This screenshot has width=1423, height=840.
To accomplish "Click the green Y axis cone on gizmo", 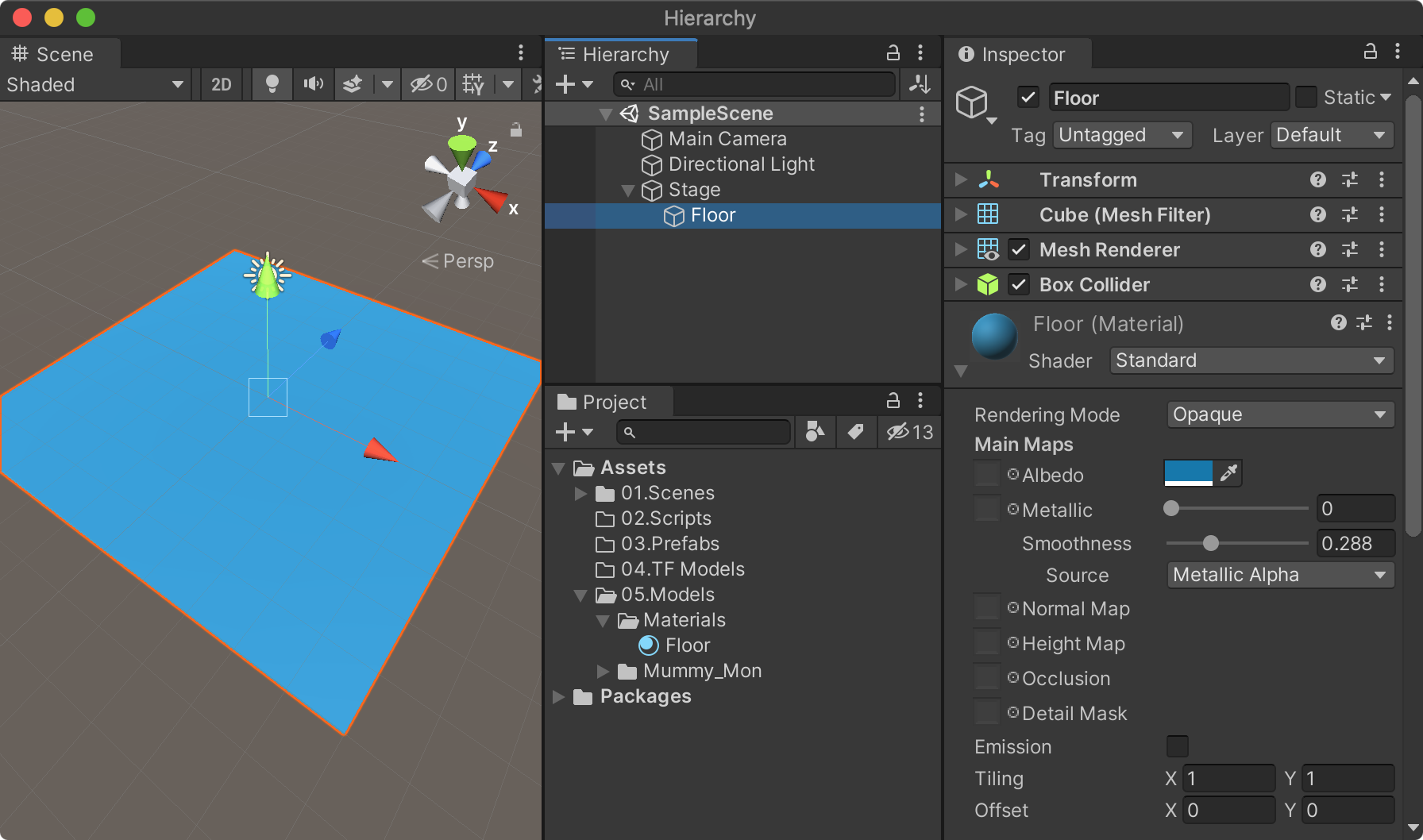I will (x=461, y=149).
